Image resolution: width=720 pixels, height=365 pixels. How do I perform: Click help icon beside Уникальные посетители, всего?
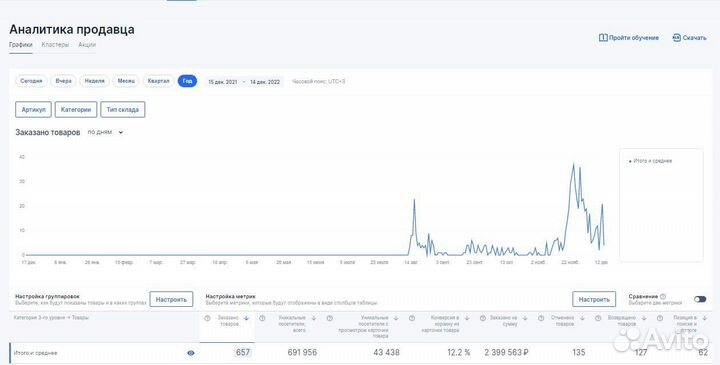pos(262,318)
